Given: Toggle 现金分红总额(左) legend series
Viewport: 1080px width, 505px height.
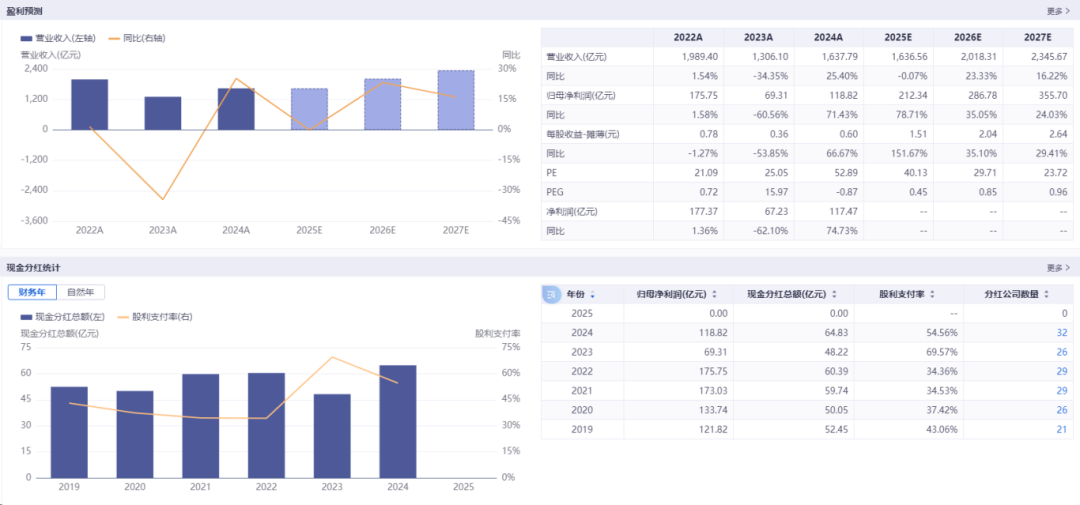Looking at the screenshot, I should coord(65,317).
